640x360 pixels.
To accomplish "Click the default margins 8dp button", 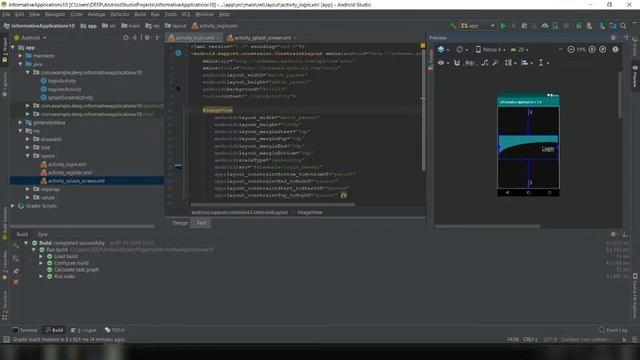I will (470, 63).
